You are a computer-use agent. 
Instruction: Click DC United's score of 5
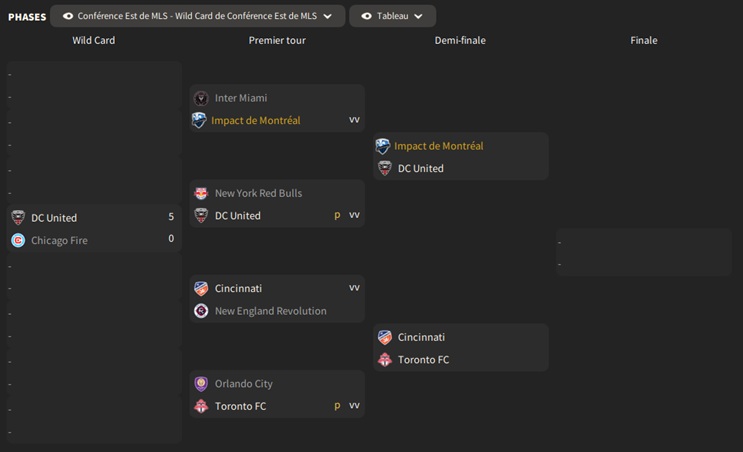(171, 217)
